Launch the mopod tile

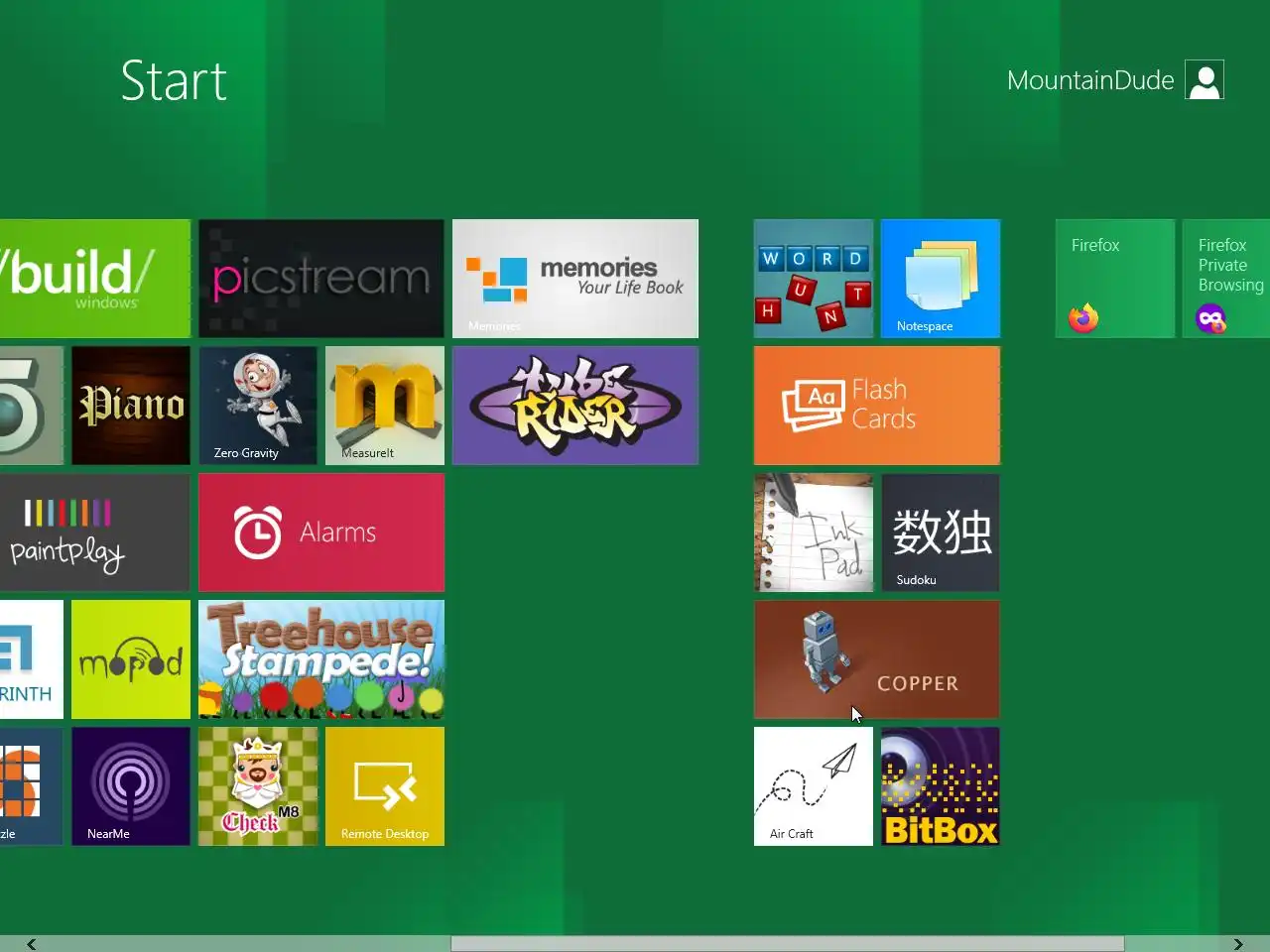(131, 659)
